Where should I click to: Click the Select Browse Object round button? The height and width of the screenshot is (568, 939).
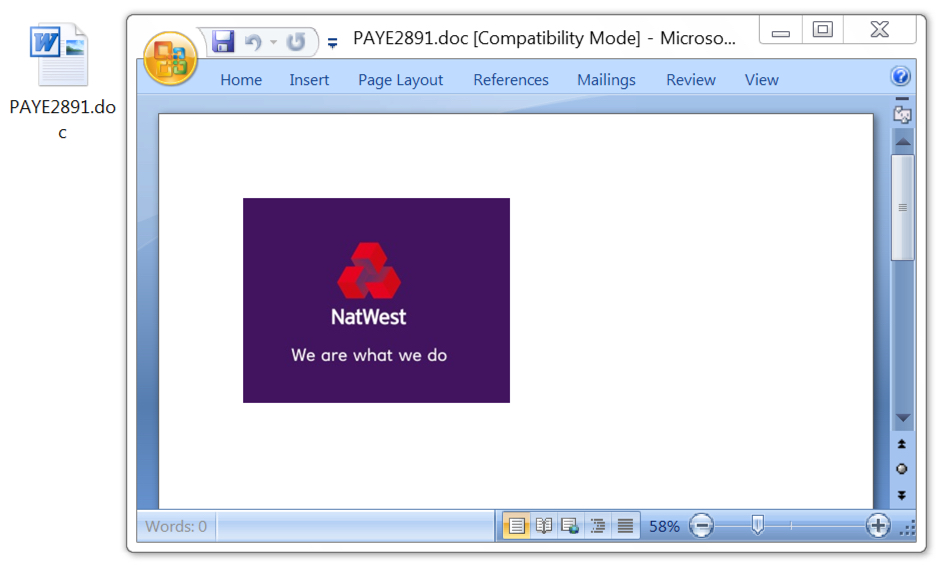tap(902, 469)
